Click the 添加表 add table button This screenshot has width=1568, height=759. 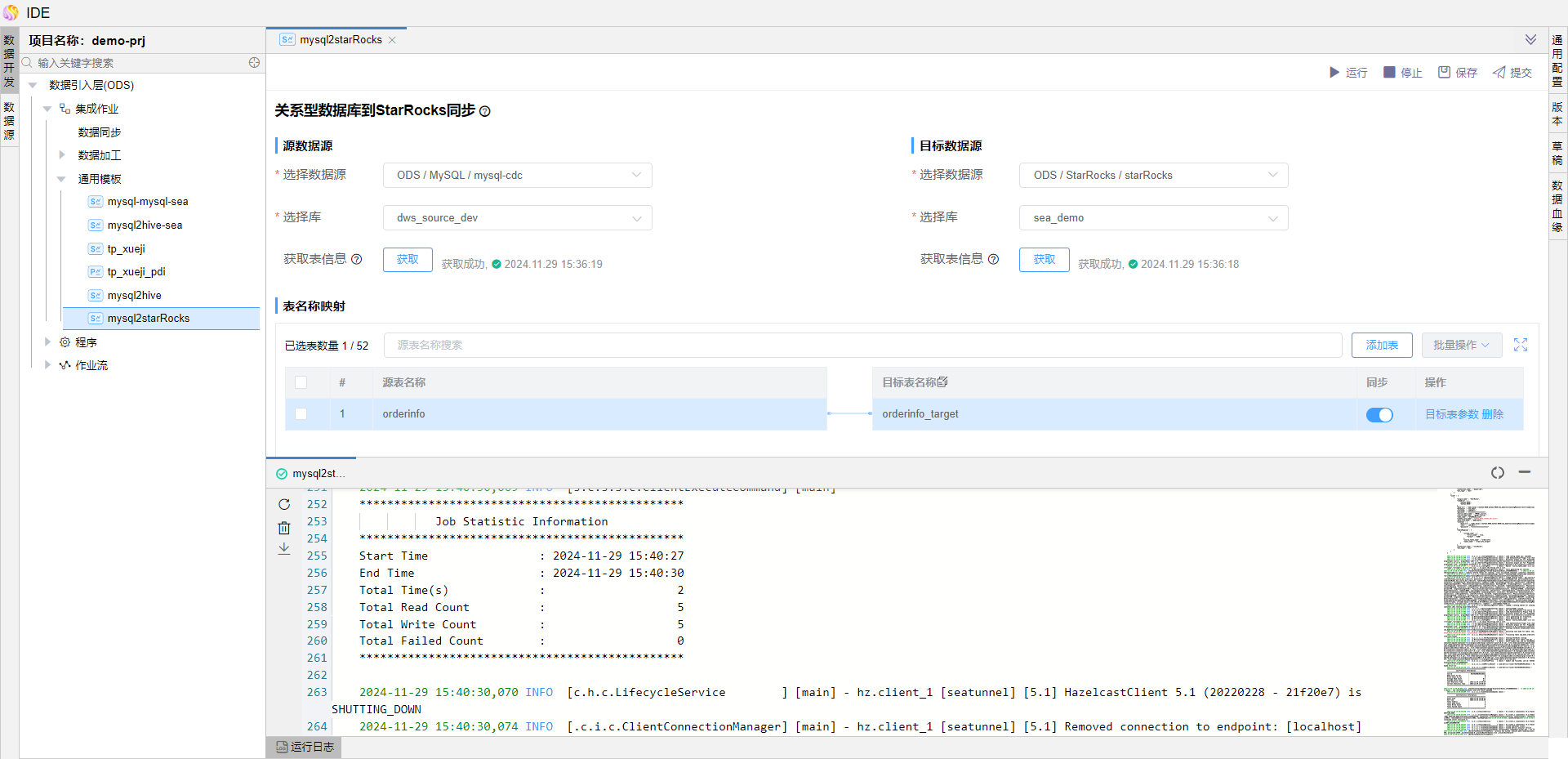(1381, 345)
